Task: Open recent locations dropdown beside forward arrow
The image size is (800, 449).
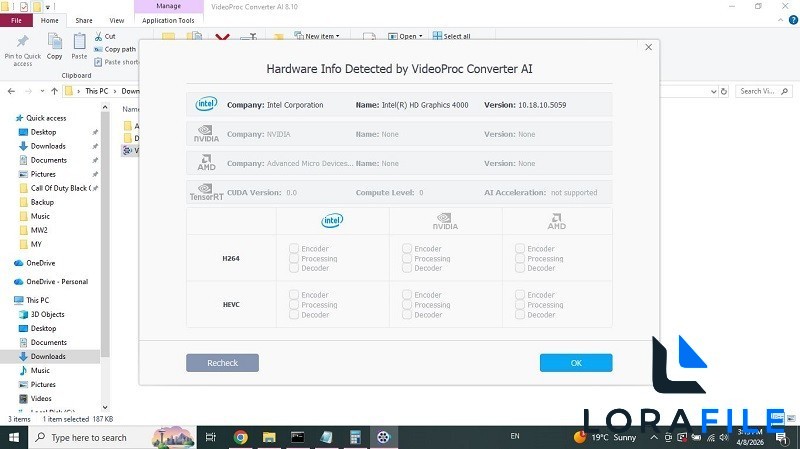Action: [42, 91]
